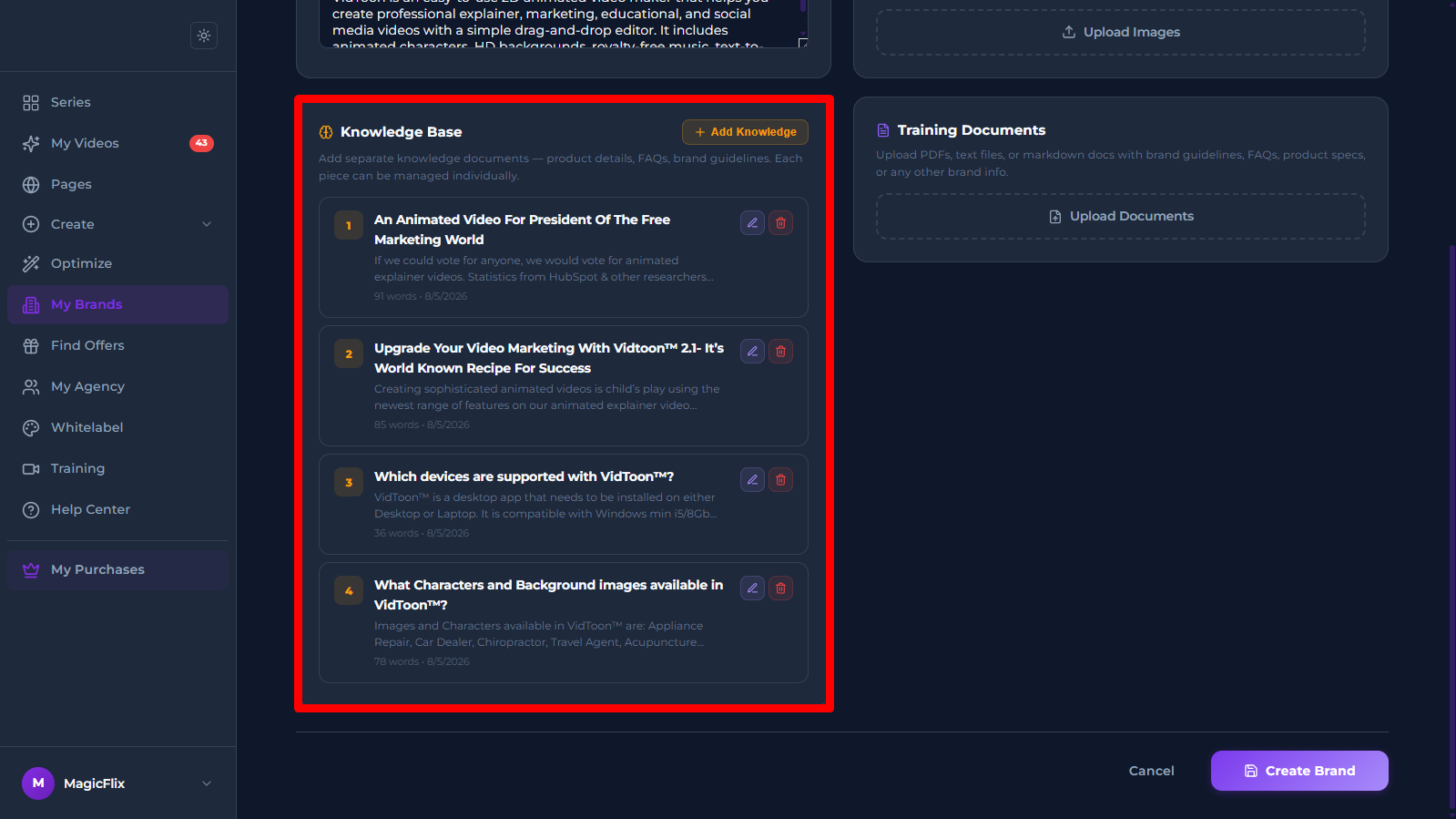Click Upload Documents dropzone
Screen dimensions: 1456x819
(x=1120, y=216)
